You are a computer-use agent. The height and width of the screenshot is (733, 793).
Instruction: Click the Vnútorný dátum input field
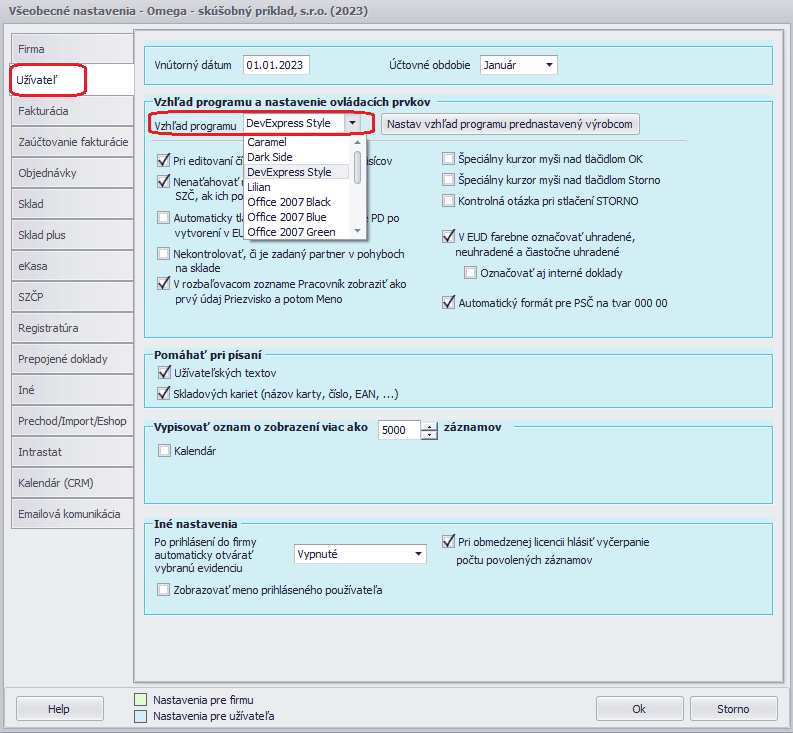[x=276, y=65]
